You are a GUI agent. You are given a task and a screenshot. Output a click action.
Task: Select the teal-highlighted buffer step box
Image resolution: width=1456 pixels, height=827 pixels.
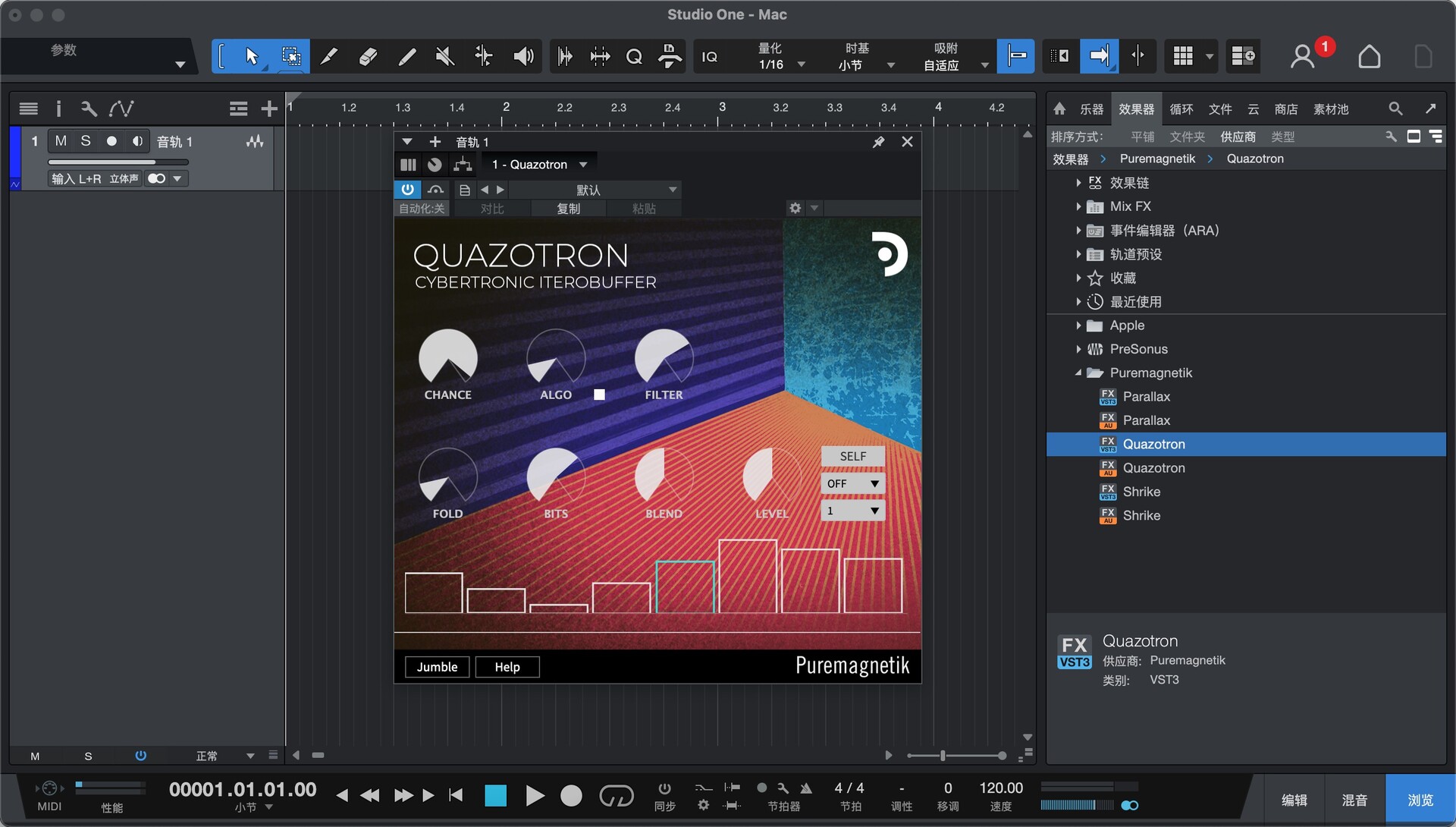pyautogui.click(x=685, y=586)
